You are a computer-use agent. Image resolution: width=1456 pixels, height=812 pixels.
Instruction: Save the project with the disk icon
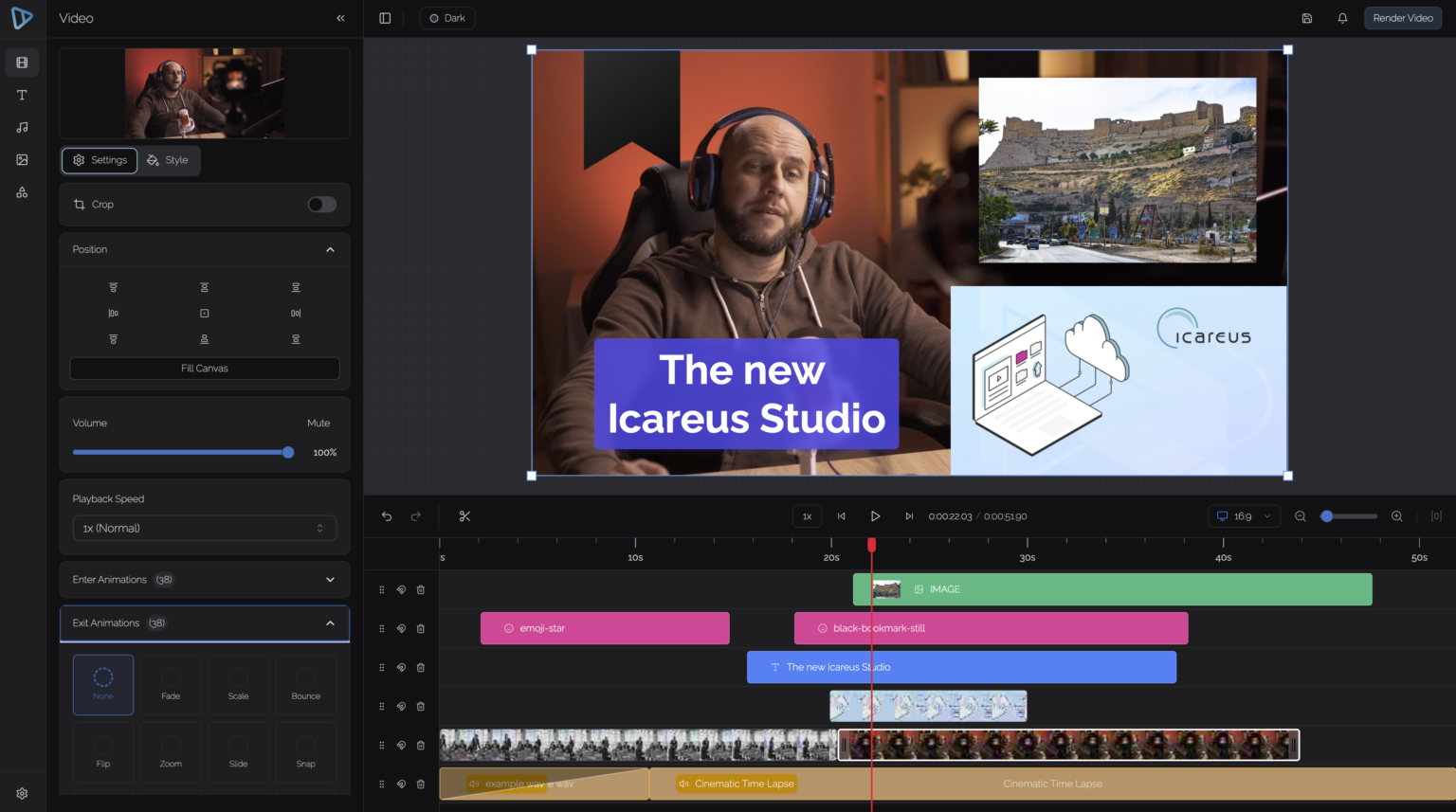pyautogui.click(x=1306, y=18)
